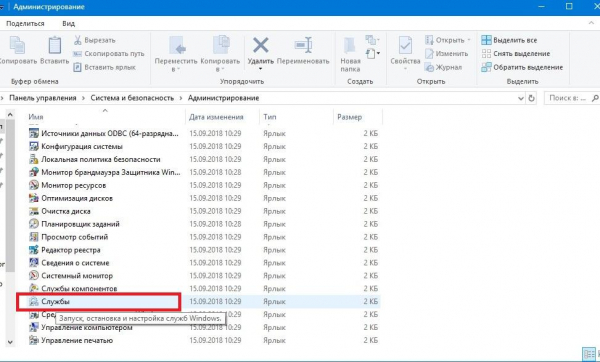The width and height of the screenshot is (600, 362).
Task: Open the address bar history dropdown
Action: 520,98
